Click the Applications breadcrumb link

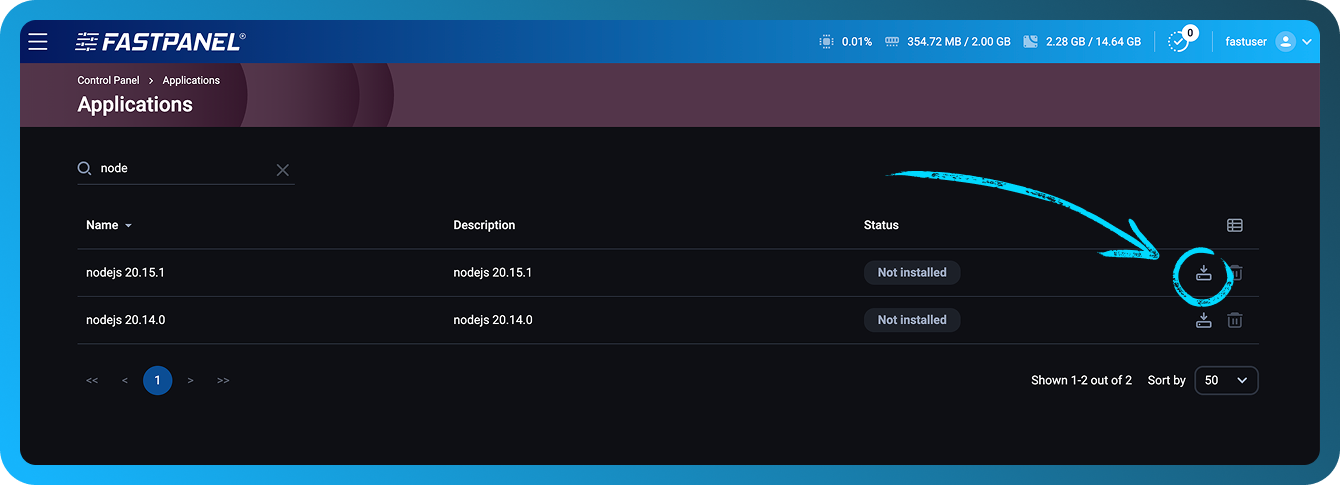click(x=191, y=80)
